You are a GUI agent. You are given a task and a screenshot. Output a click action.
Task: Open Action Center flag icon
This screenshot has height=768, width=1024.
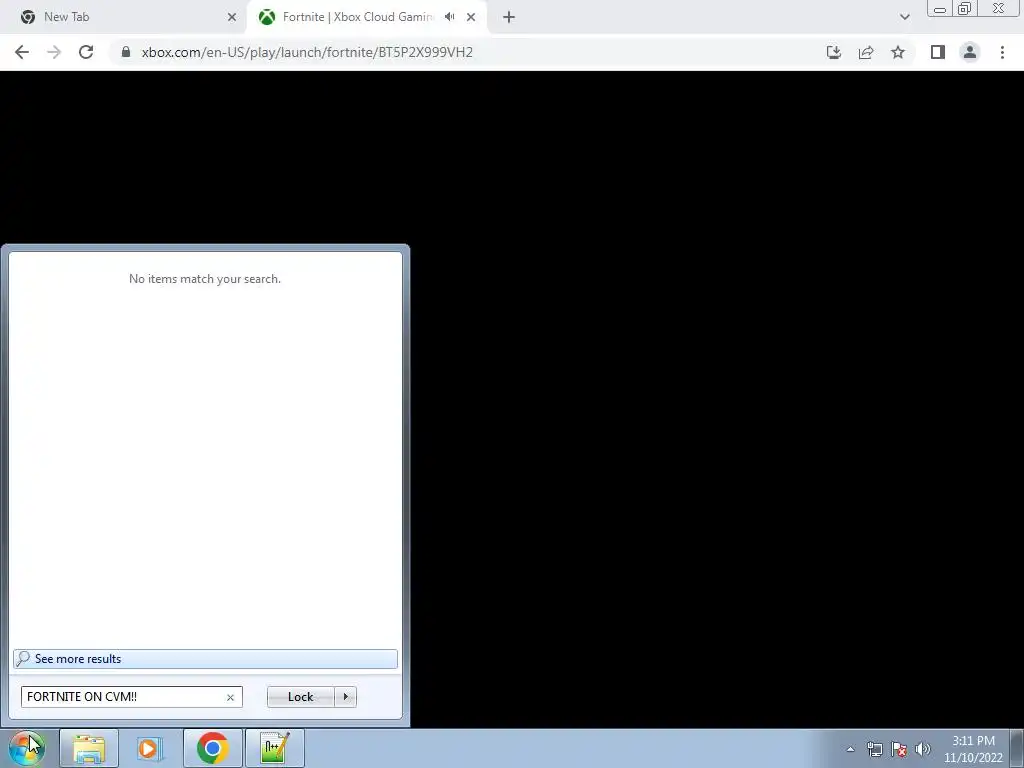click(x=899, y=749)
